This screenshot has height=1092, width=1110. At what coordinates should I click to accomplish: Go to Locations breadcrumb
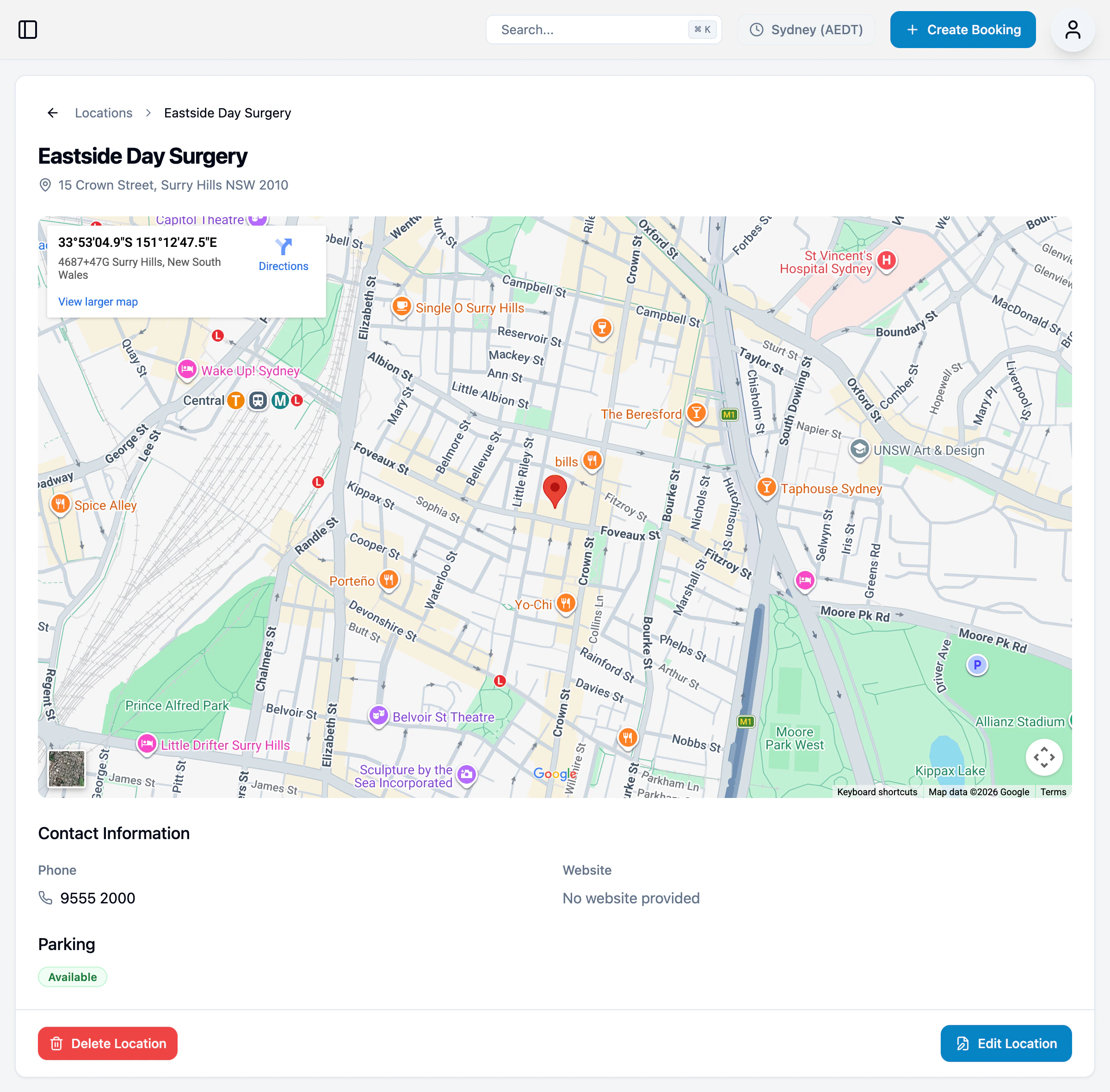[x=104, y=113]
